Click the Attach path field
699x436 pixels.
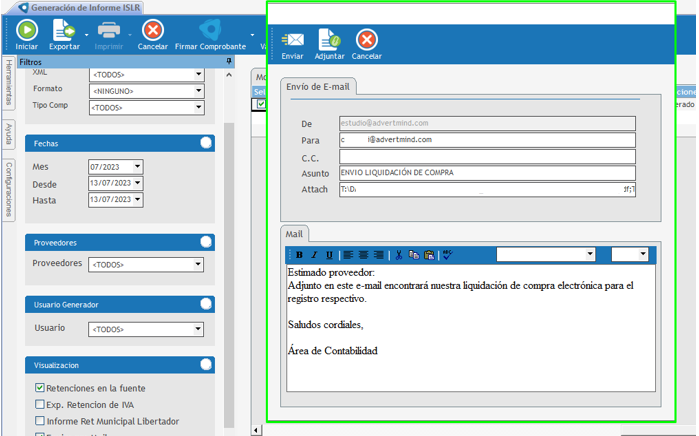tap(487, 189)
